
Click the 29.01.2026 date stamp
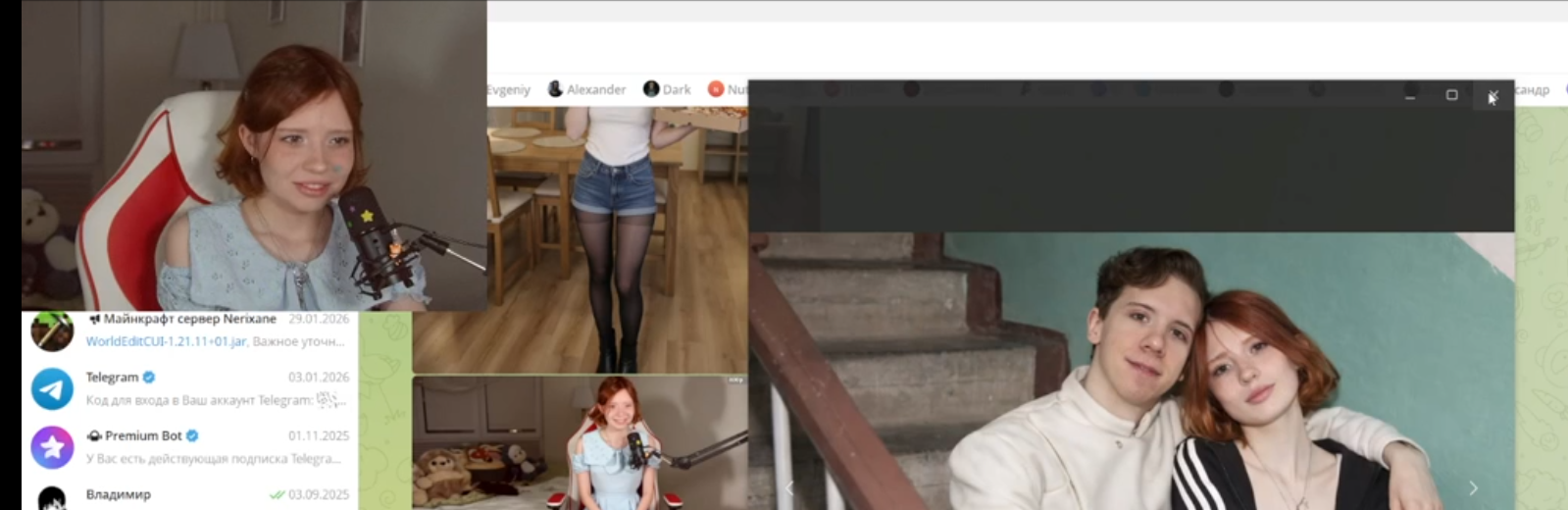click(x=318, y=320)
